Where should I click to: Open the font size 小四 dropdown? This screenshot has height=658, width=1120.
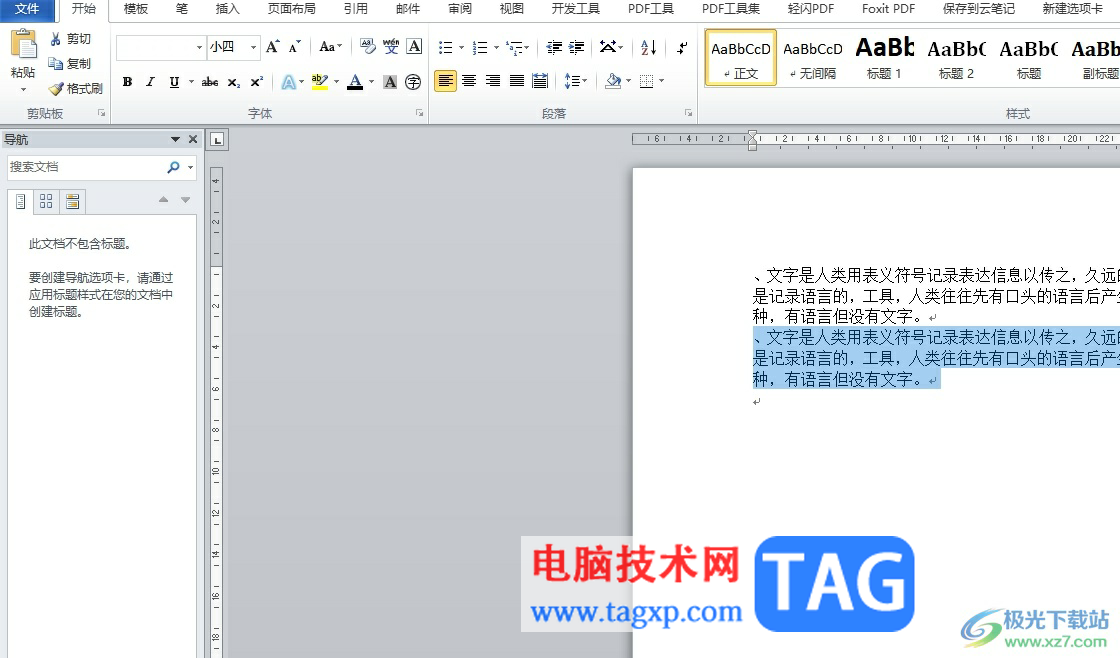click(253, 48)
